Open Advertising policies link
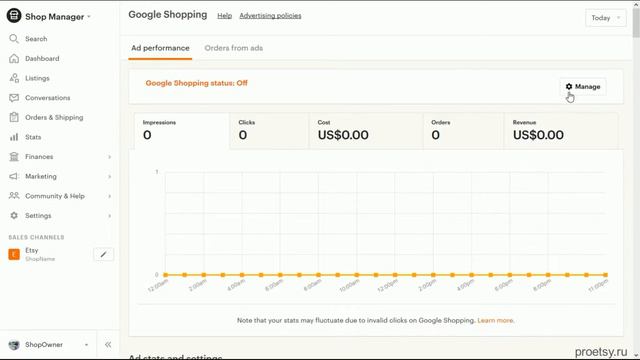 (x=270, y=16)
